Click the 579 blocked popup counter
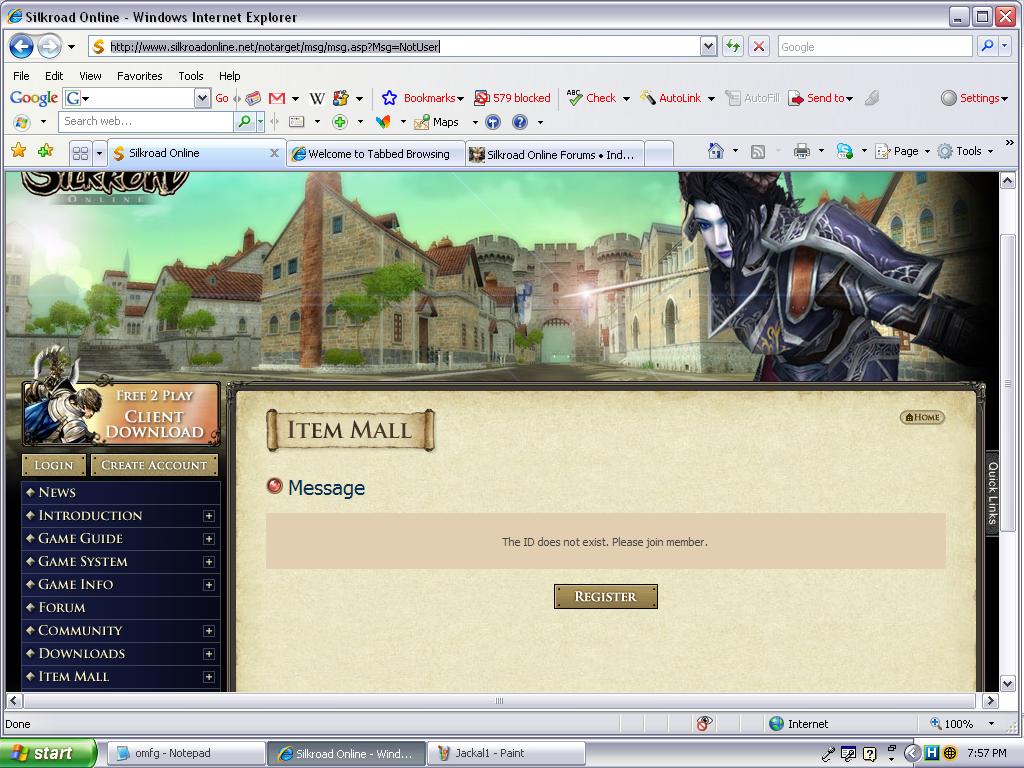 pos(512,98)
